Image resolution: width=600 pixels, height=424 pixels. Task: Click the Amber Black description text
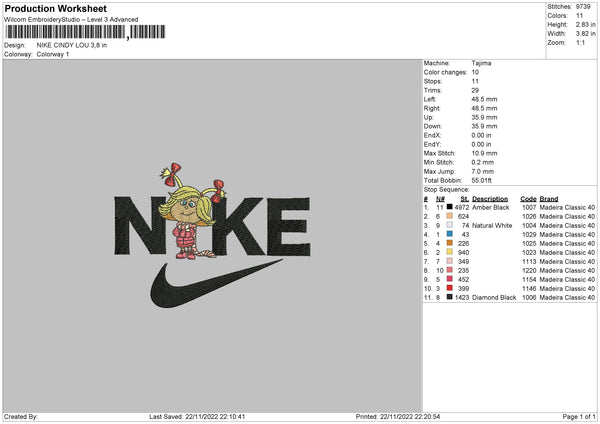click(x=491, y=207)
